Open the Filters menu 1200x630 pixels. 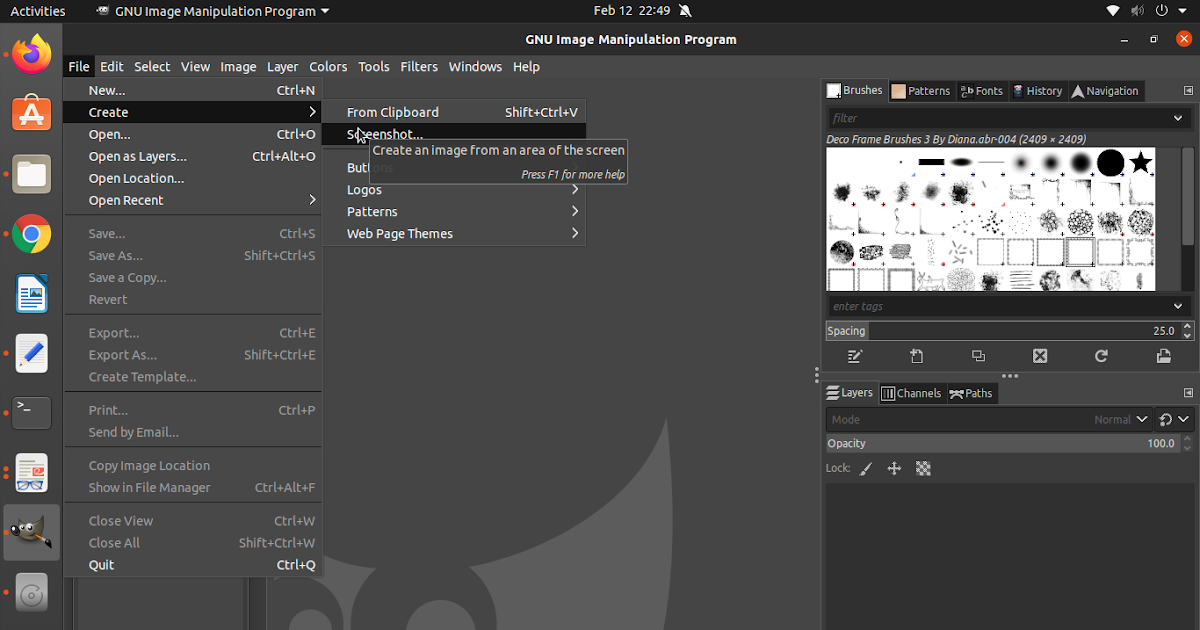click(419, 66)
